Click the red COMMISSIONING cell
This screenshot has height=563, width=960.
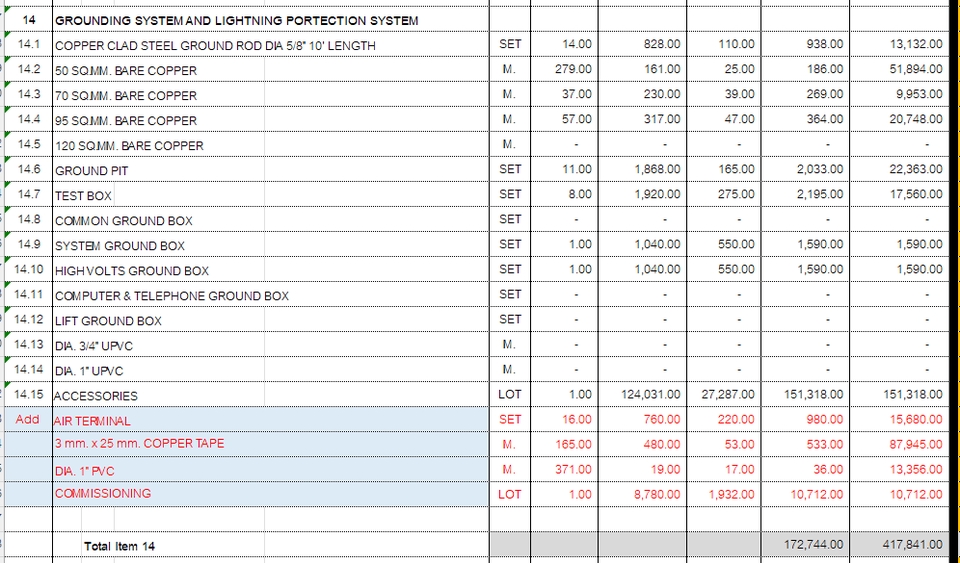click(x=271, y=494)
